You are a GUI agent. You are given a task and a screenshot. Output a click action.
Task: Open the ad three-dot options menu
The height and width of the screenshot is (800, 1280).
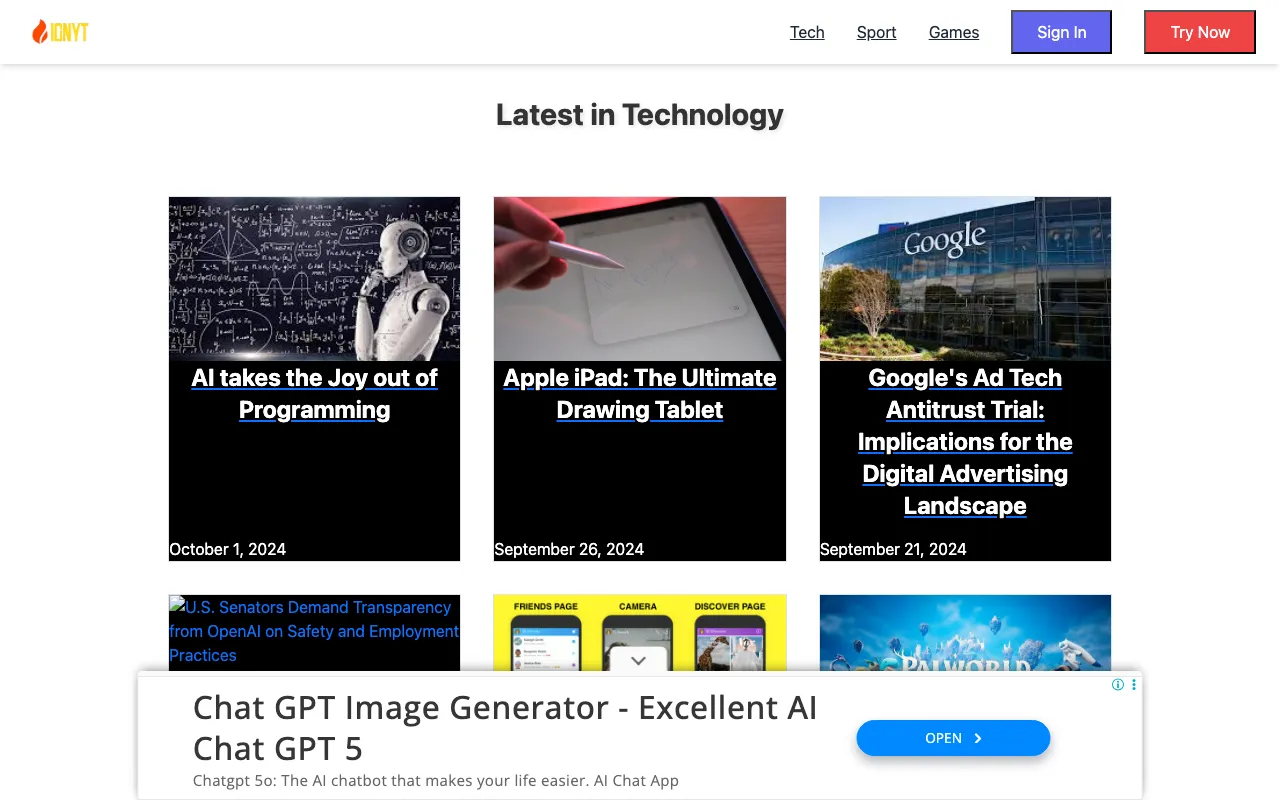pos(1133,685)
